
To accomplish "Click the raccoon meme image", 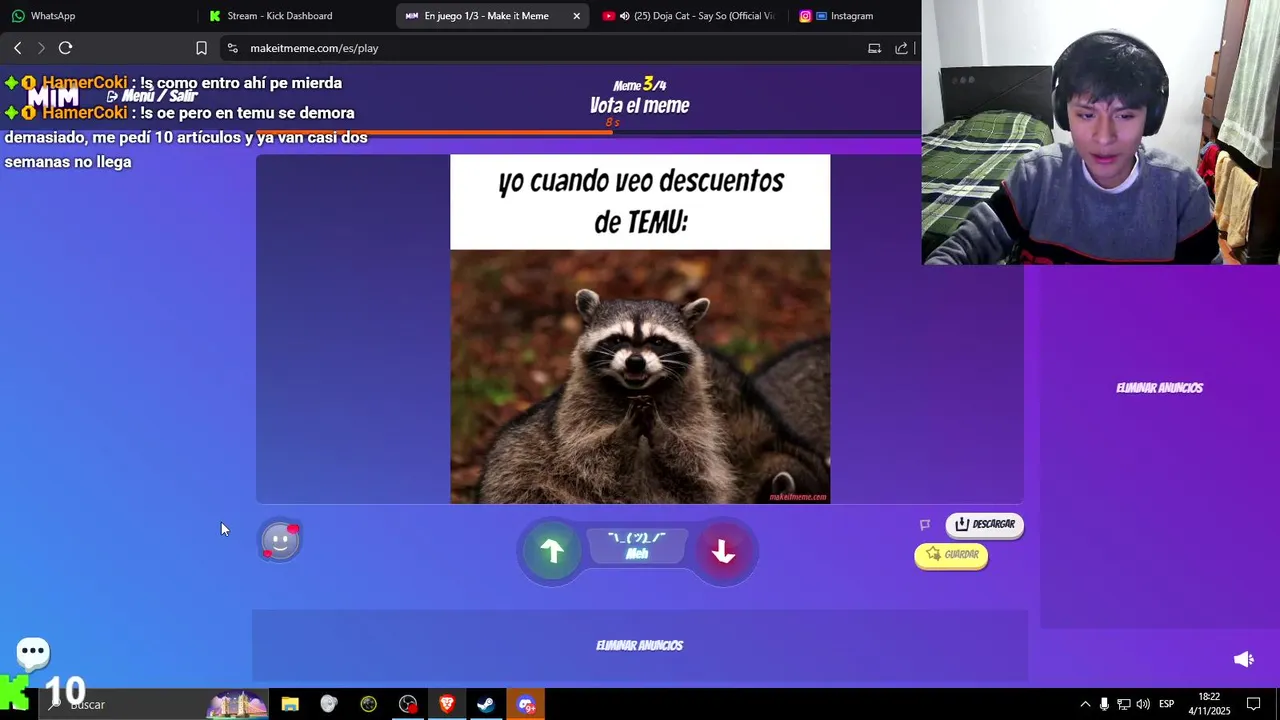I will [640, 376].
